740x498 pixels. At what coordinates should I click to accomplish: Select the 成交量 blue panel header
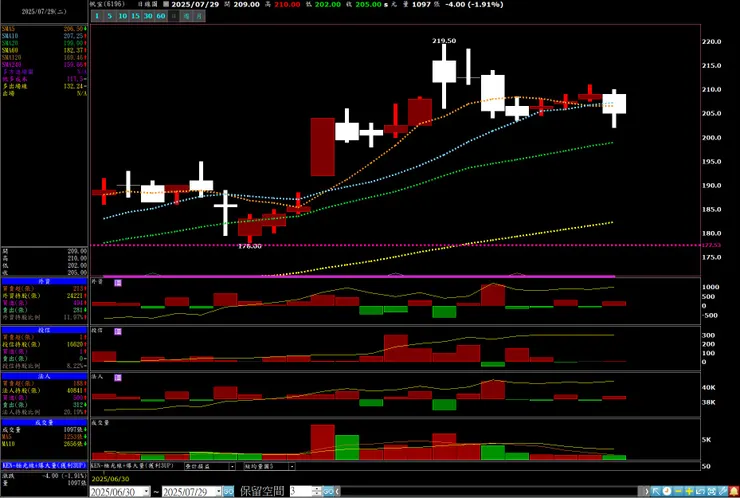(44, 422)
